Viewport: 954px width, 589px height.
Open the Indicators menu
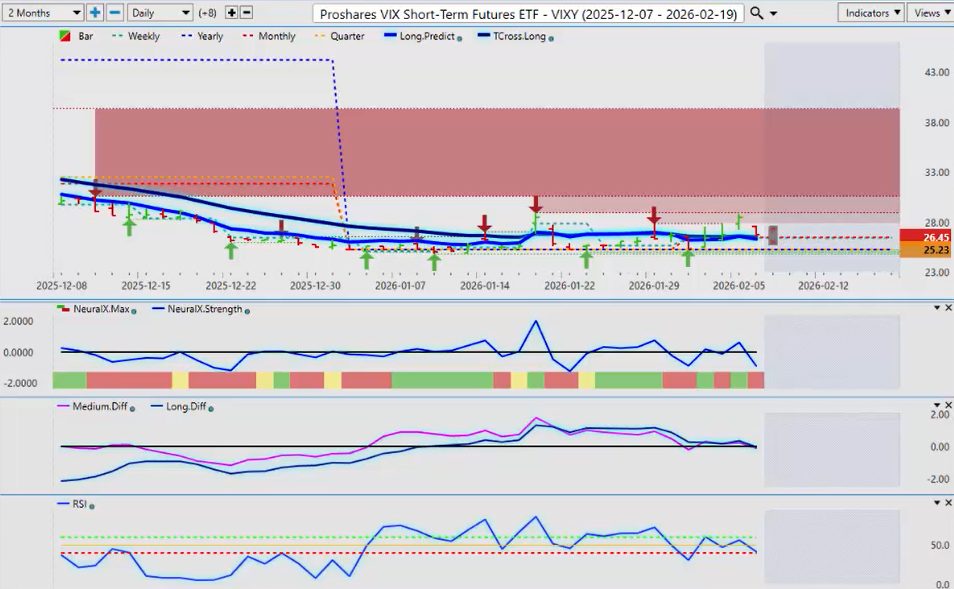tap(871, 13)
